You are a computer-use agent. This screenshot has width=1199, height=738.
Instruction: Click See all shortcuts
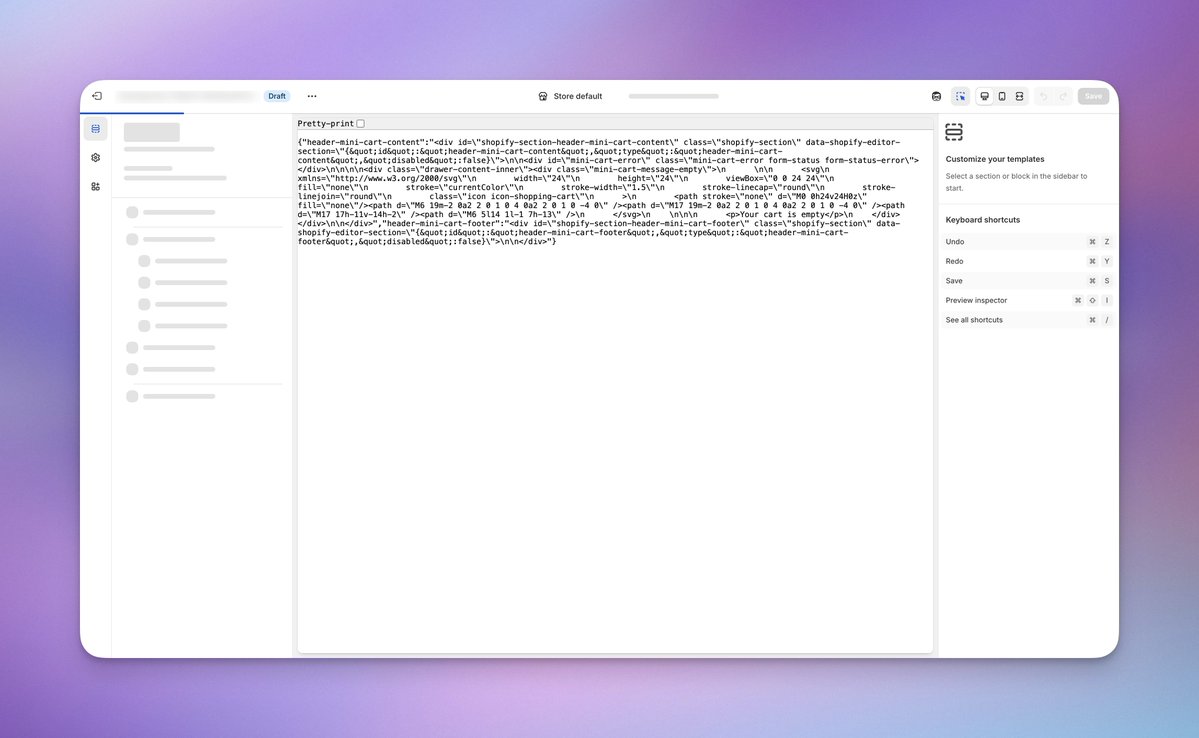pyautogui.click(x=1028, y=320)
